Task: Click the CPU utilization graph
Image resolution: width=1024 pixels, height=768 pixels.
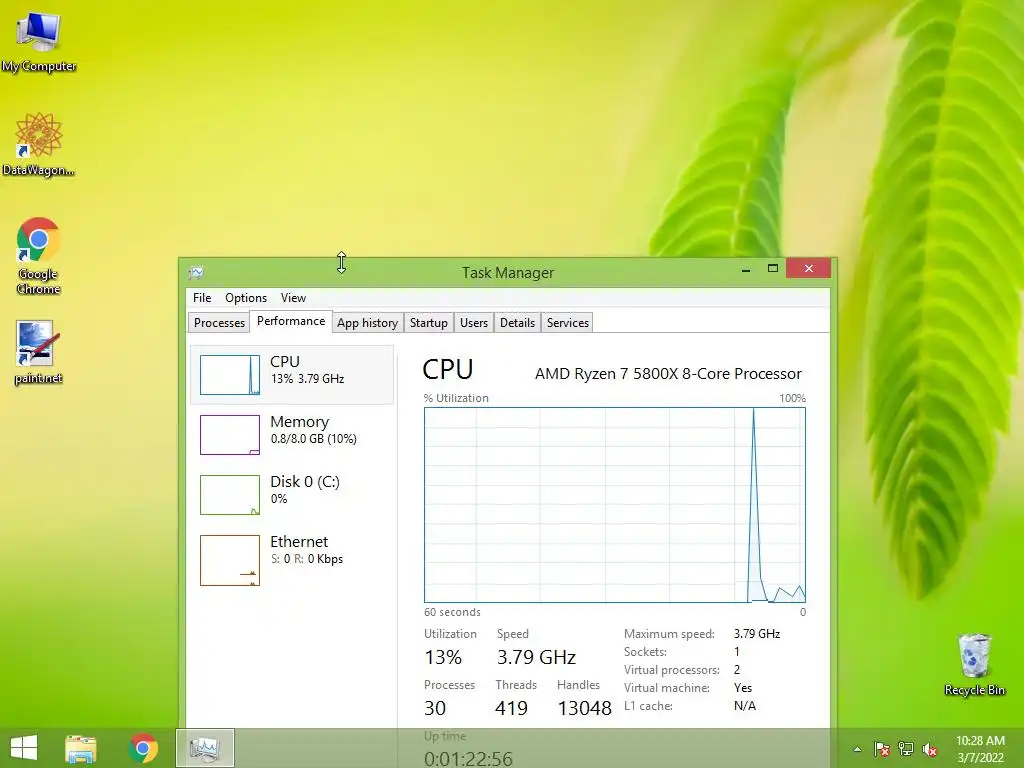Action: (615, 505)
